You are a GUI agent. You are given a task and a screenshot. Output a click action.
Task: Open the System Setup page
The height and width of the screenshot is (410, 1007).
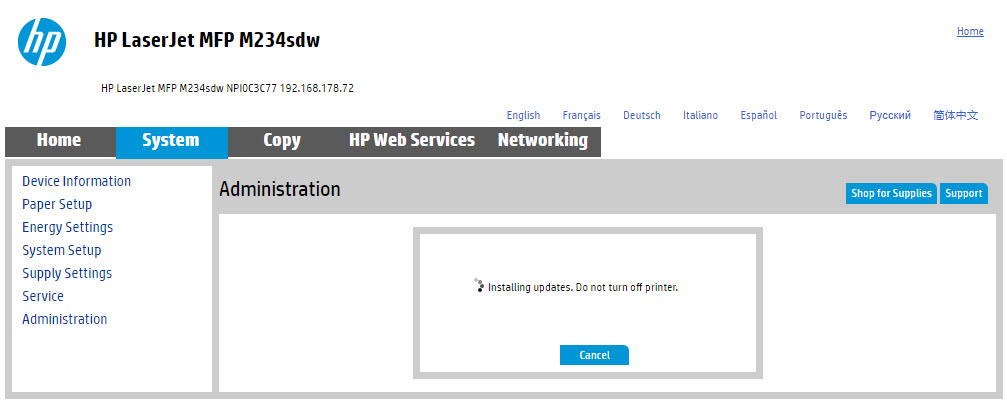(62, 251)
